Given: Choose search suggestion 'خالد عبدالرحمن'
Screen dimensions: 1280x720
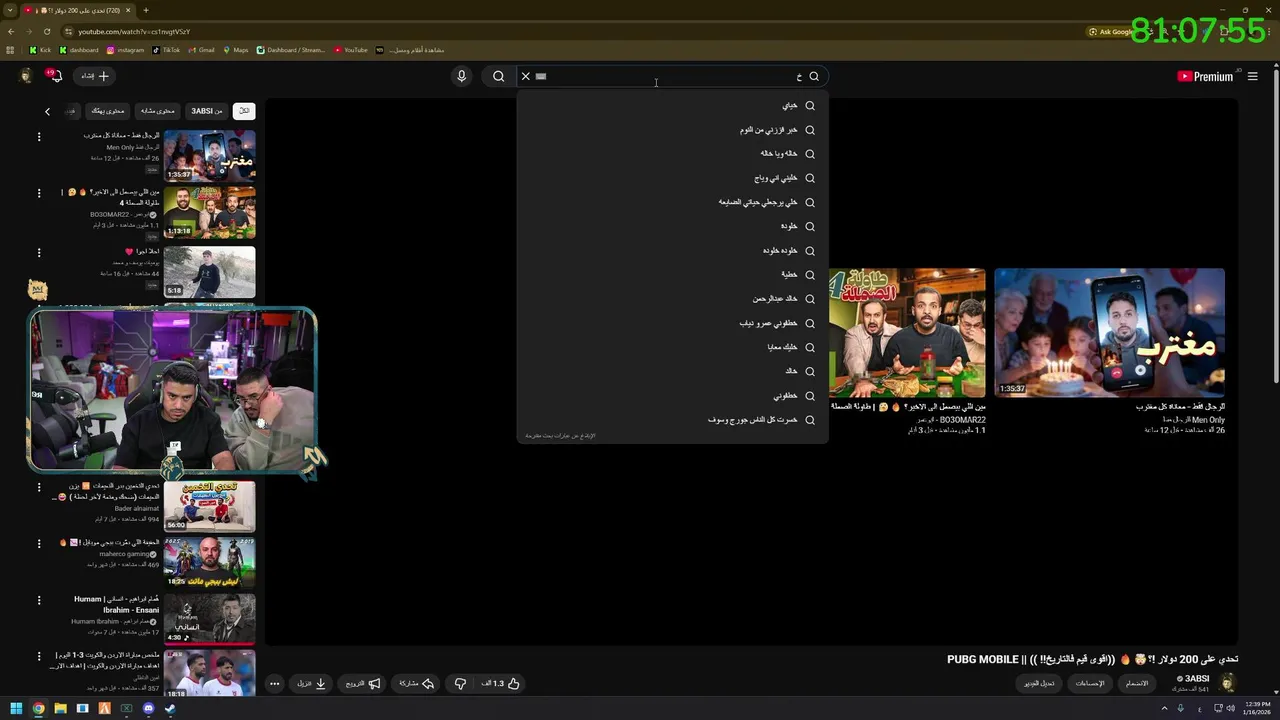Looking at the screenshot, I should pos(672,299).
